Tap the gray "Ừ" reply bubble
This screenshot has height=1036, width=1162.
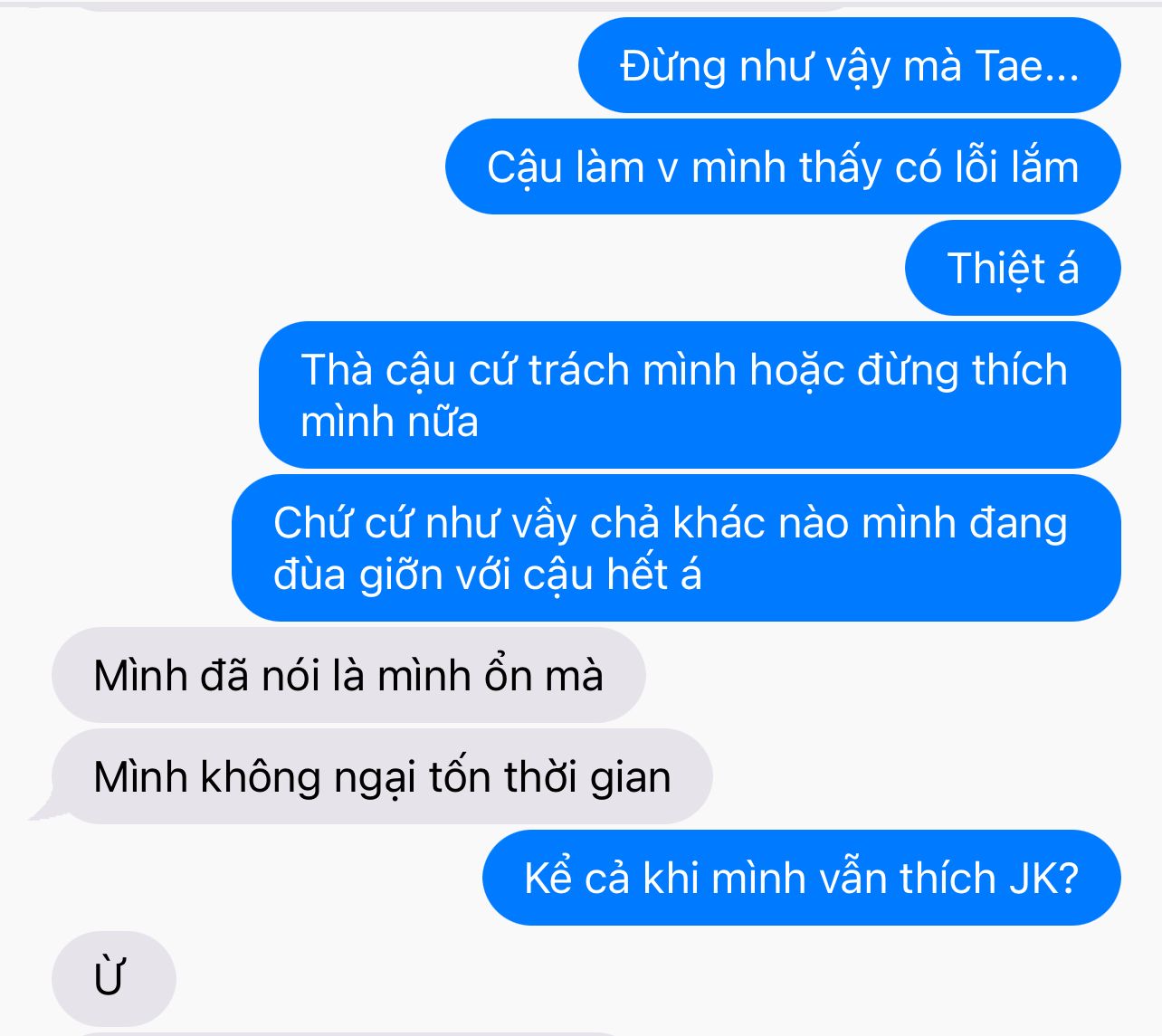tap(113, 979)
